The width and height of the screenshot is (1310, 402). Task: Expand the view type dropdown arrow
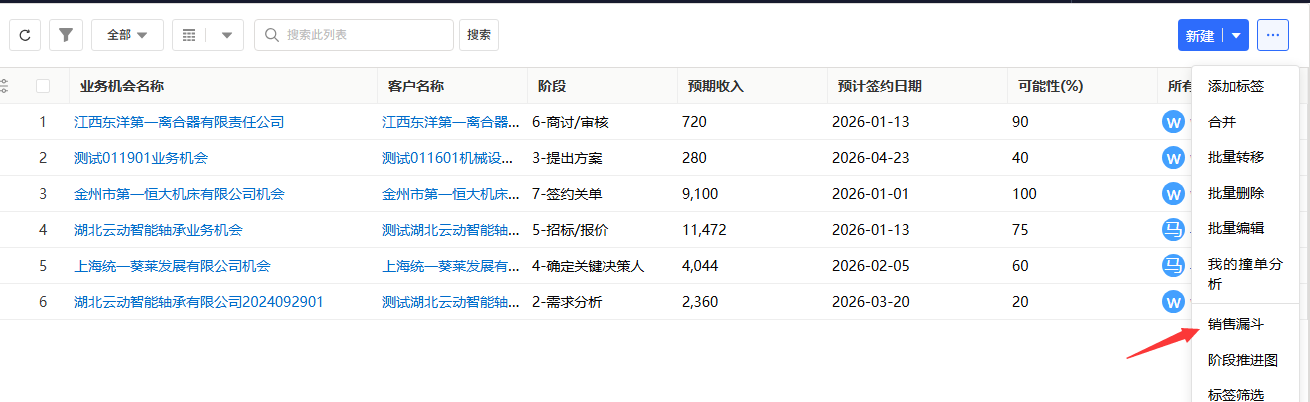coord(226,35)
